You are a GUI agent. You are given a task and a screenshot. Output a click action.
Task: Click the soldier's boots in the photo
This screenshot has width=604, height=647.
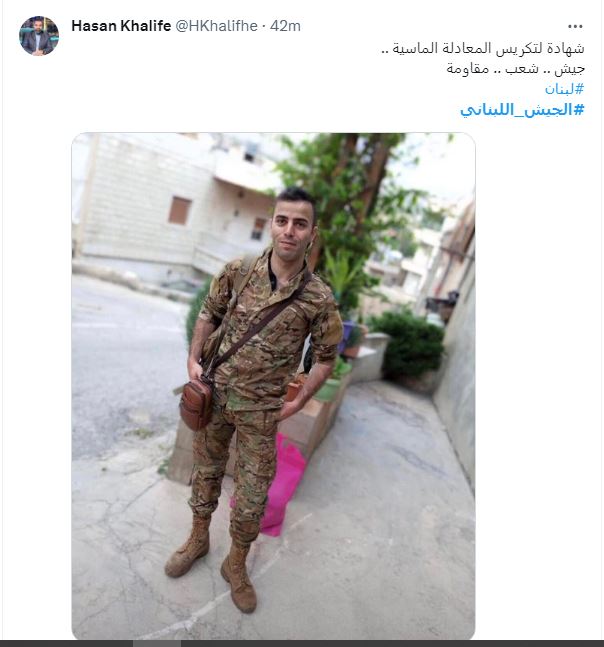pos(212,565)
